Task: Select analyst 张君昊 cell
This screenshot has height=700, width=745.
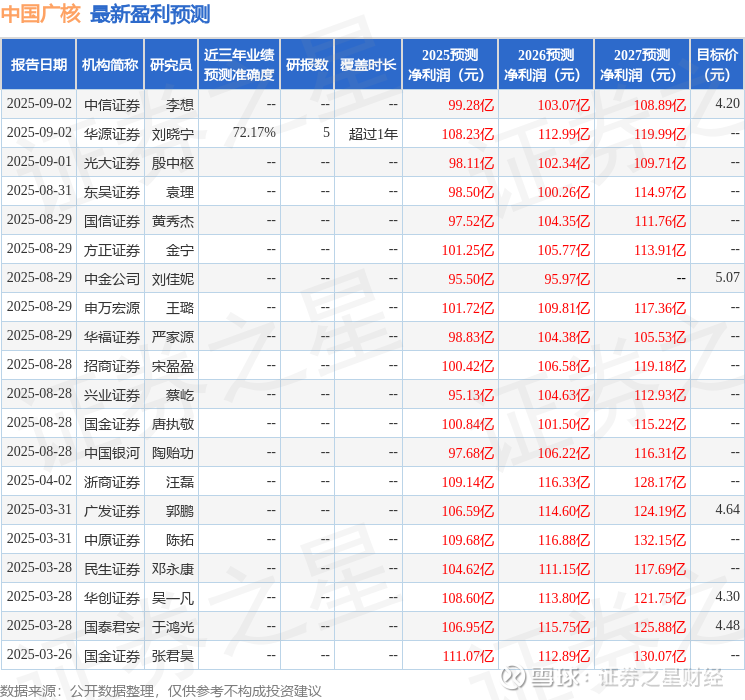Action: pos(173,656)
